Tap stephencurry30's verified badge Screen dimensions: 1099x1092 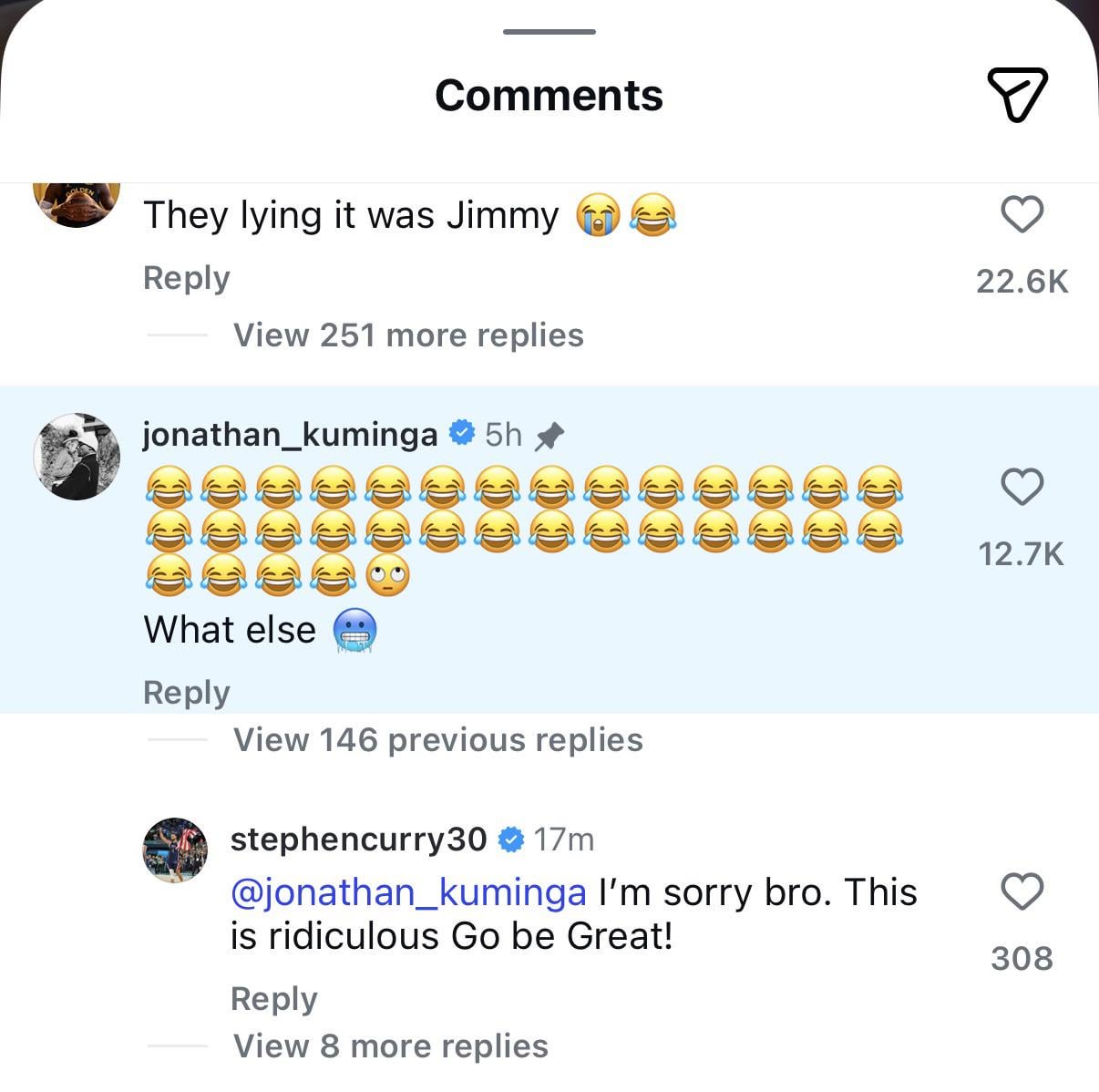(512, 840)
